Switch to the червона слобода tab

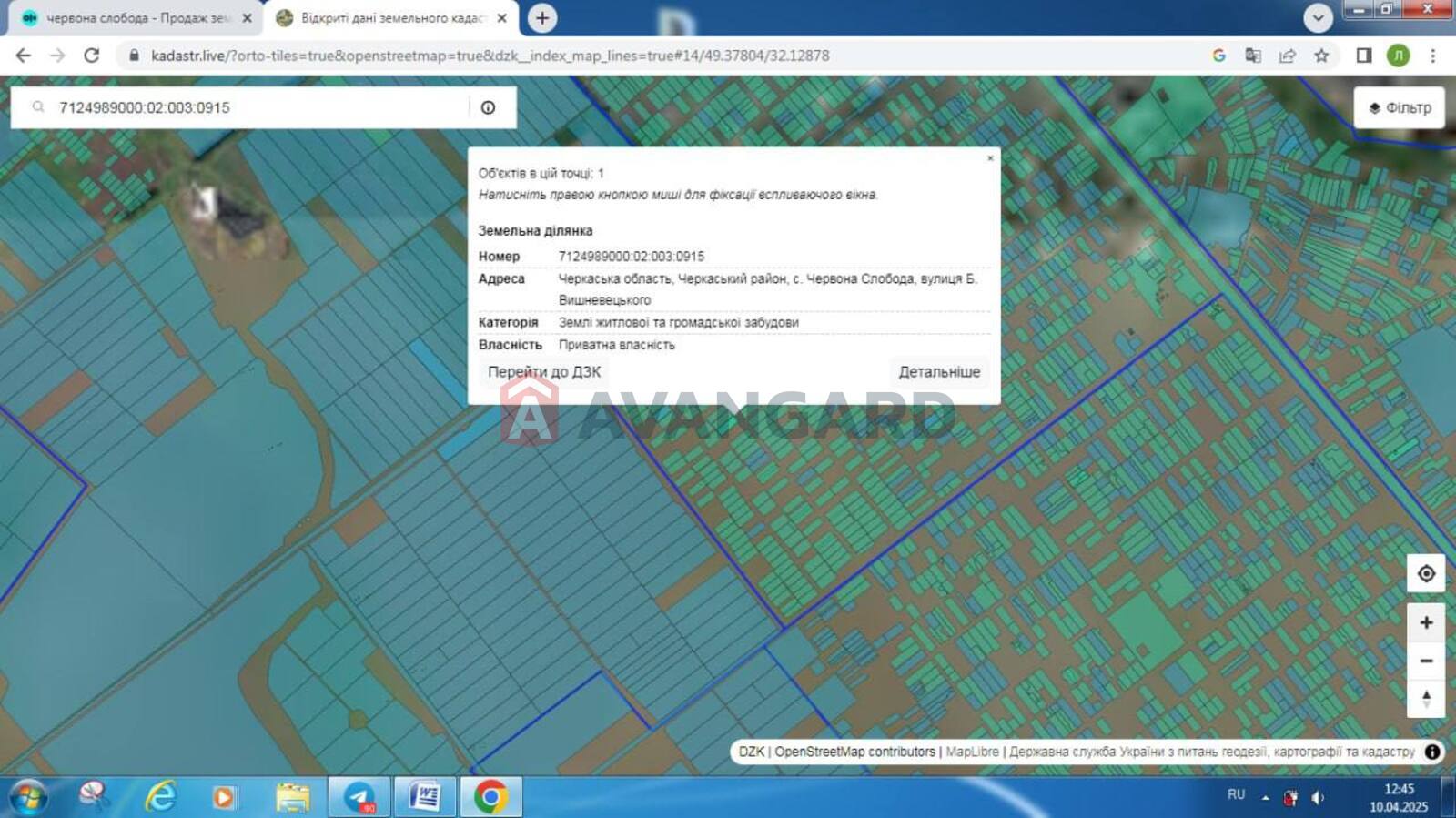coord(136,18)
